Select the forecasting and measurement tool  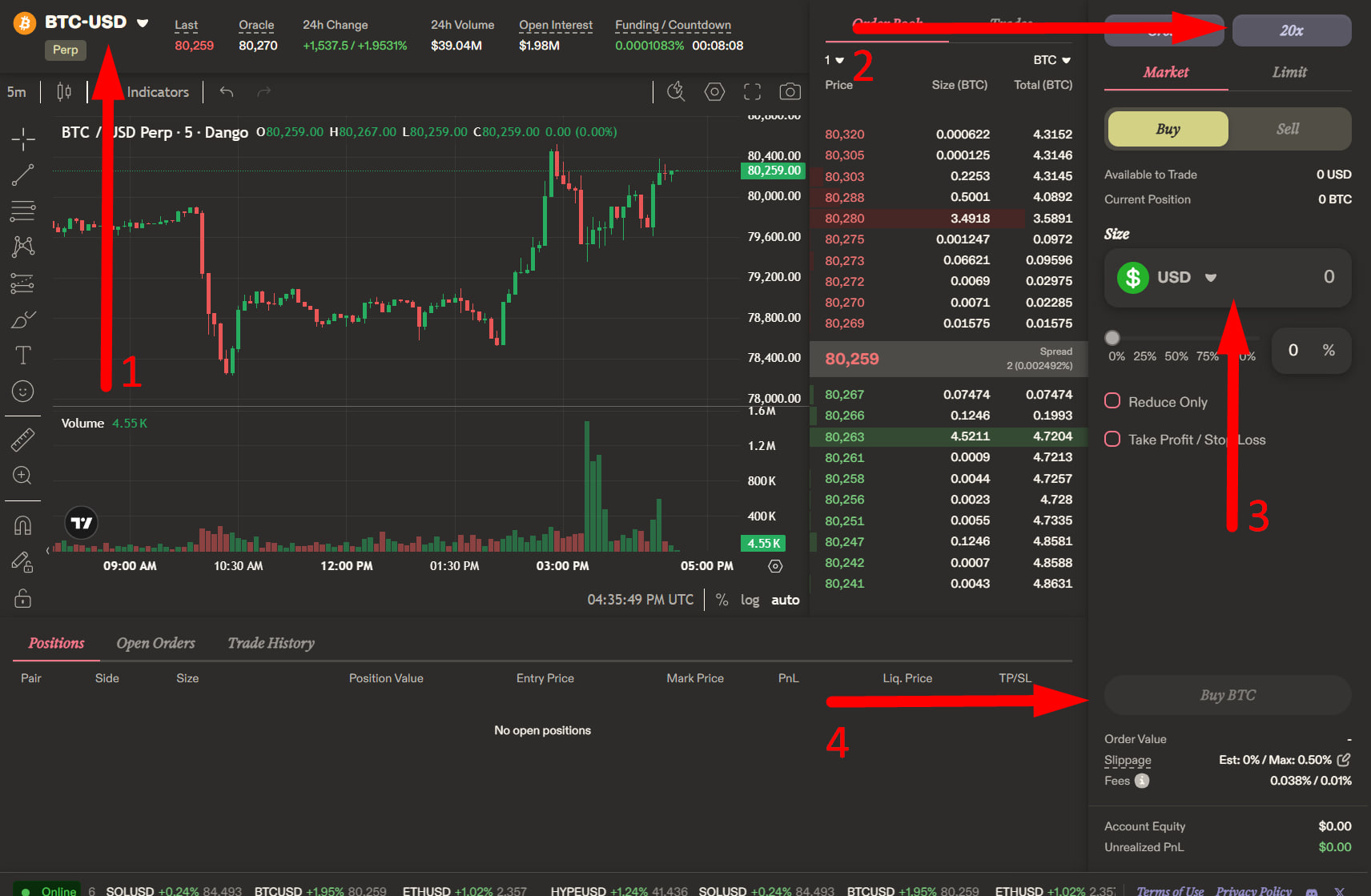coord(23,283)
